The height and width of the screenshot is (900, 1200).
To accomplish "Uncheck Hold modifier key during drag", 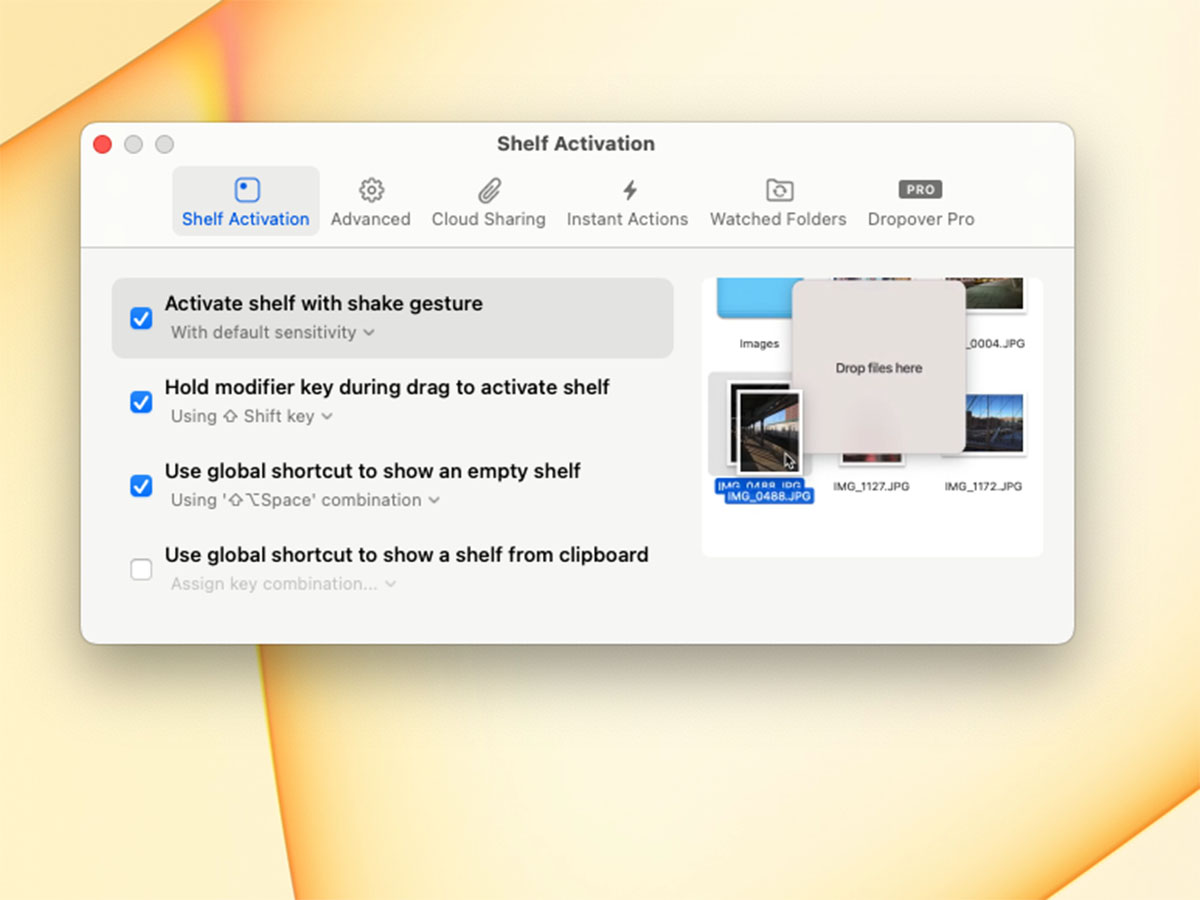I will pos(142,402).
